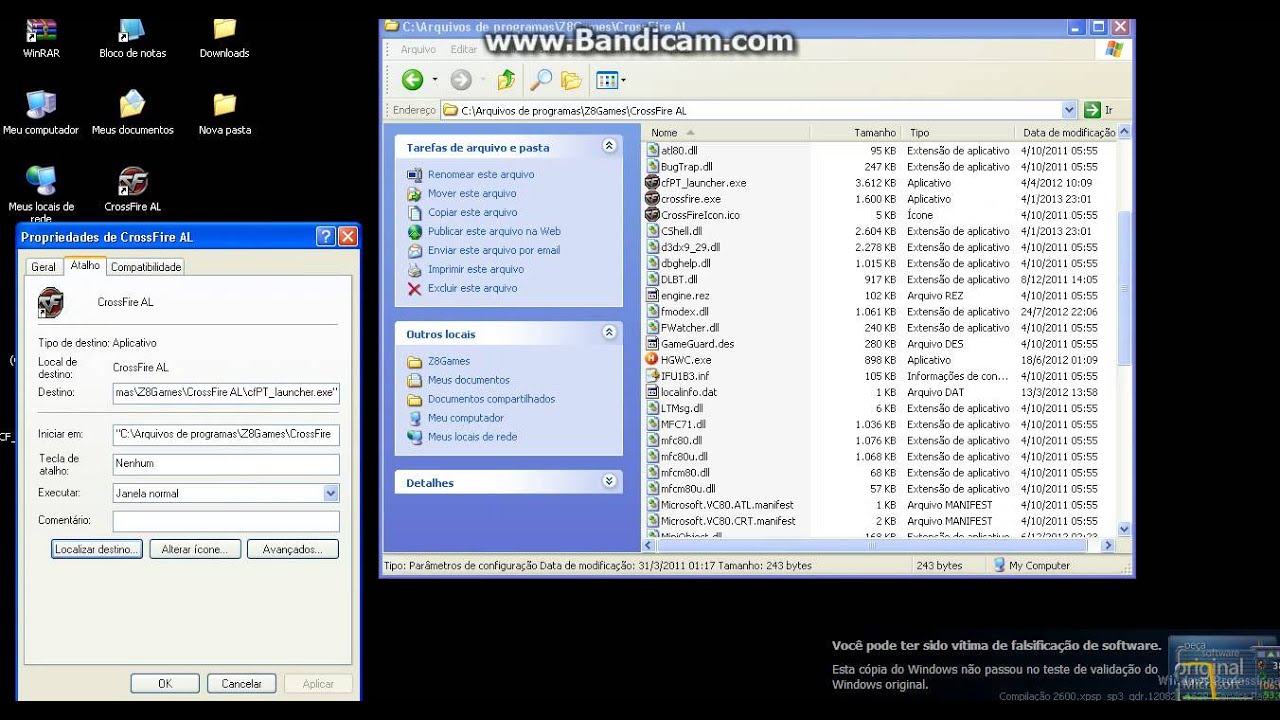This screenshot has width=1280, height=720.
Task: Select engine.rez file
Action: pos(685,296)
